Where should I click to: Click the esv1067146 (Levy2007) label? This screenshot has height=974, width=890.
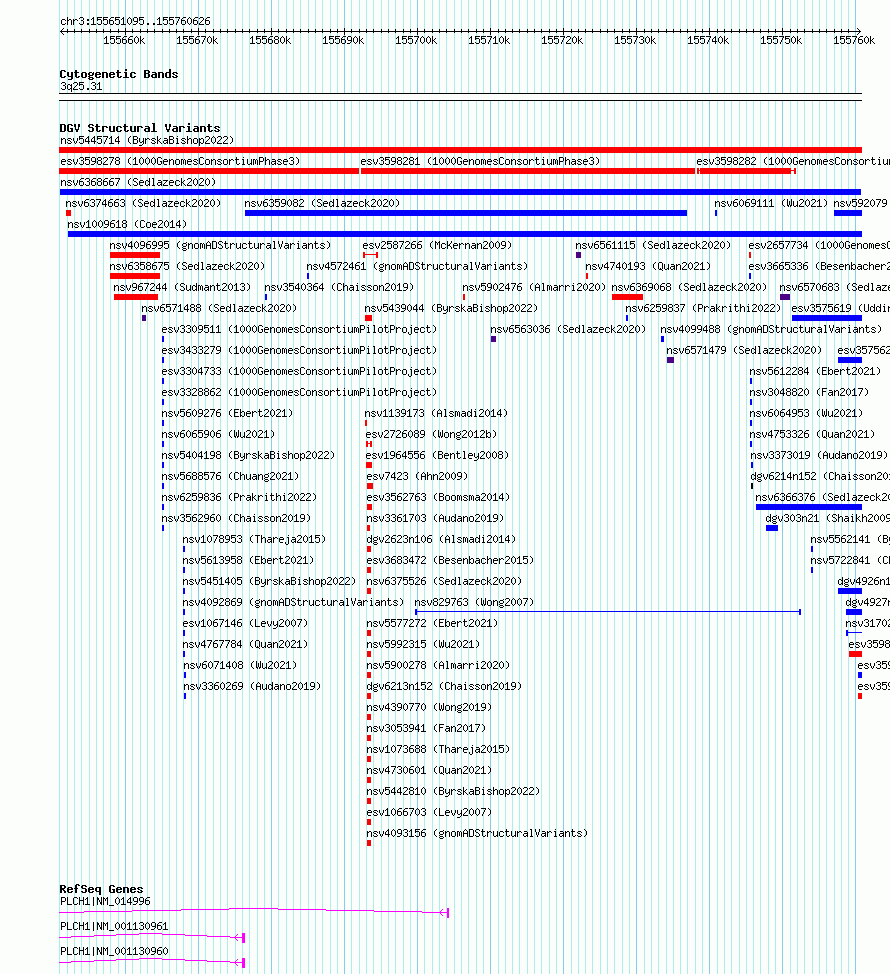click(245, 624)
